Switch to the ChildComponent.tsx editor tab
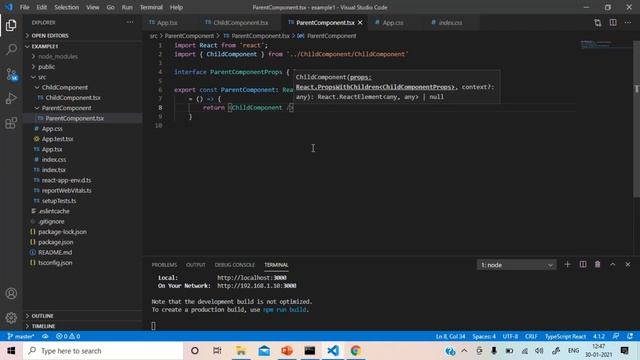Viewport: 640px width, 360px height. coord(240,23)
